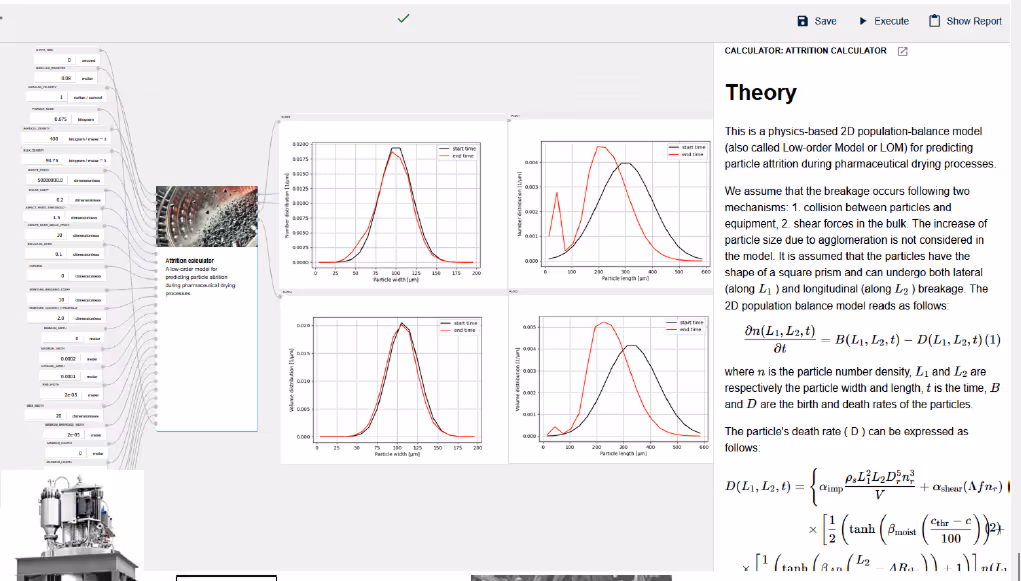
Task: Open the 'meter / second' unit selector
Action: tap(89, 98)
